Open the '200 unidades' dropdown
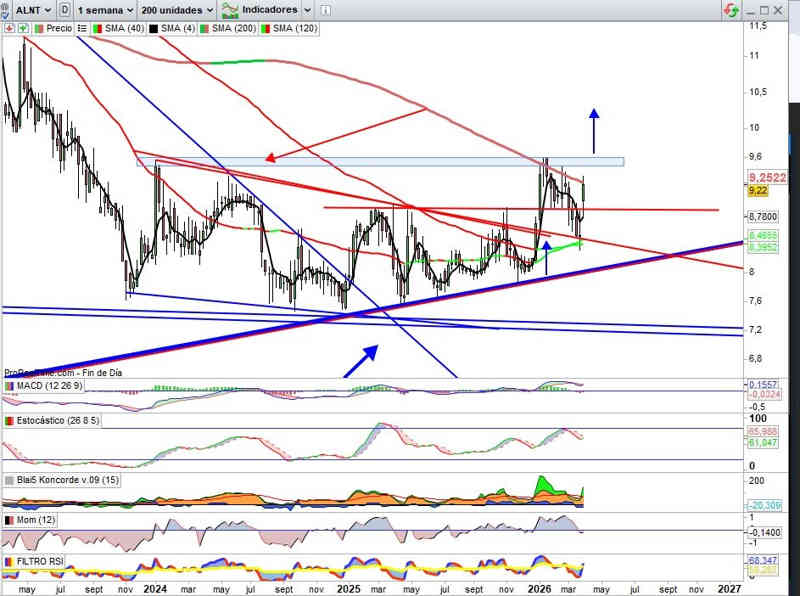Viewport: 800px width, 596px height. (x=176, y=10)
